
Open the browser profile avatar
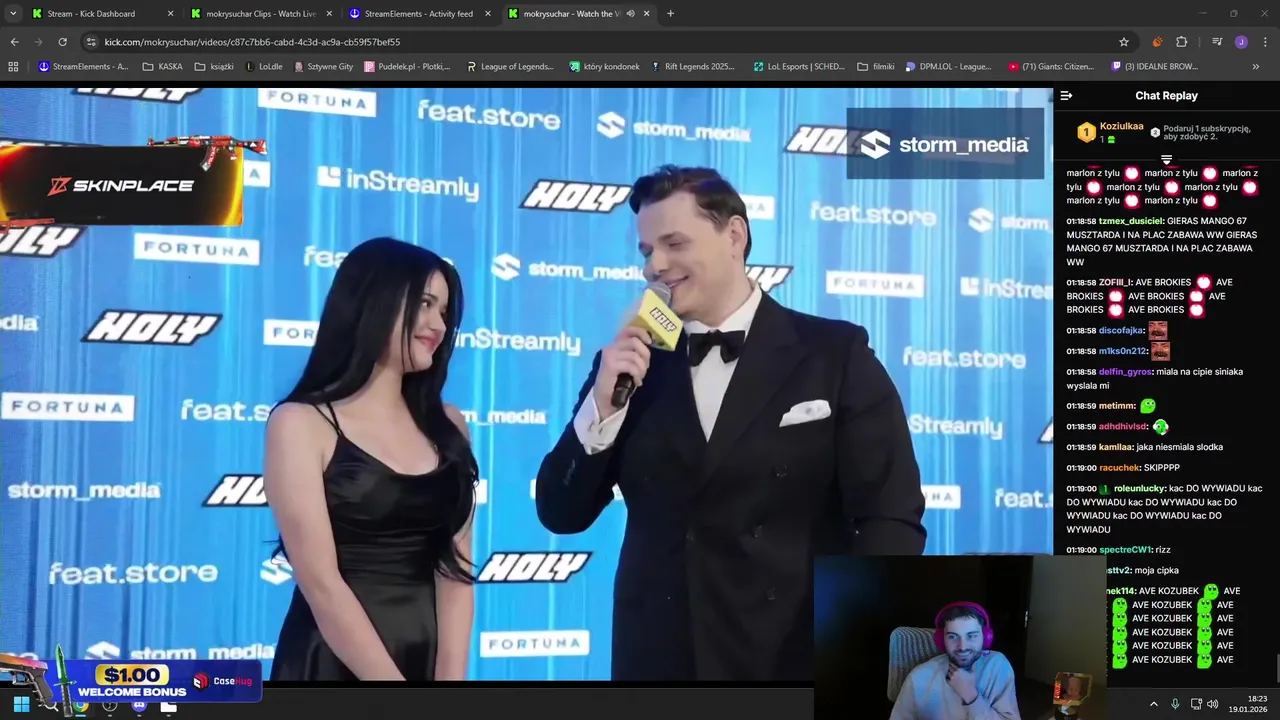coord(1241,42)
